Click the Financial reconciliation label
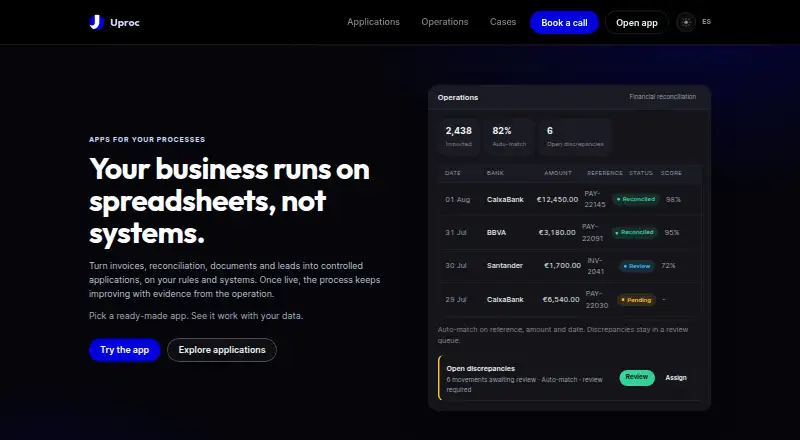 point(662,96)
